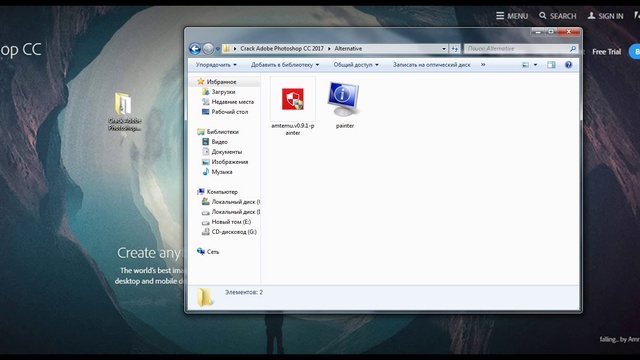Click the Избранное star icon
The height and width of the screenshot is (360, 640).
(x=200, y=81)
